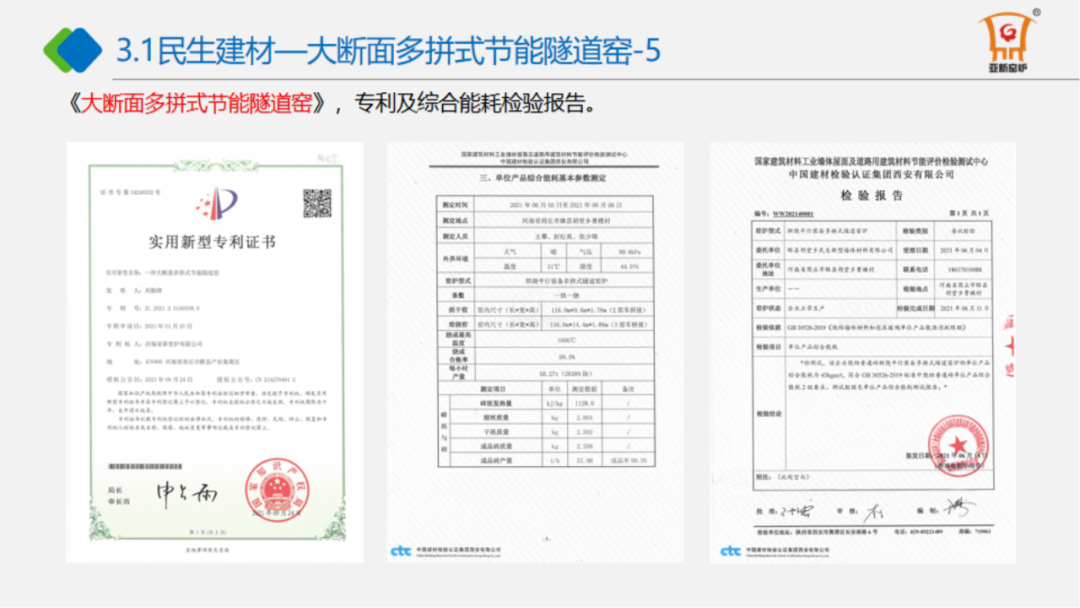Click the ctc logo under the middle document

click(400, 551)
